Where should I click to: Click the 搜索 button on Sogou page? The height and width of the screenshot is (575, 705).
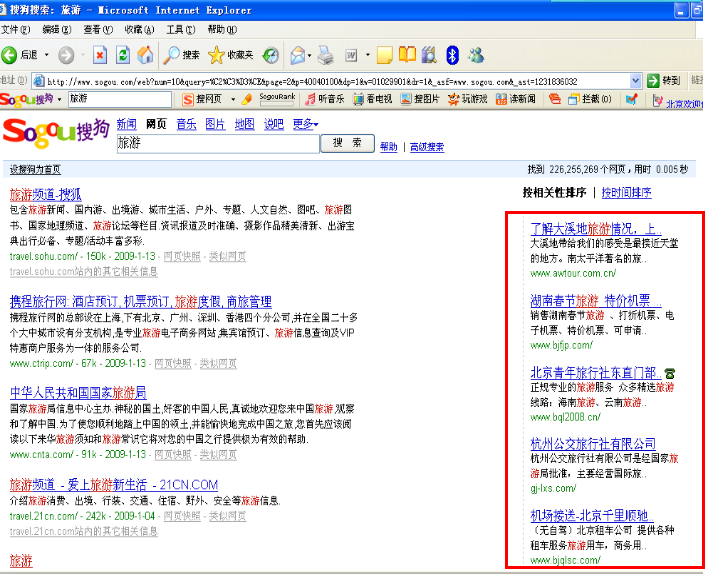pyautogui.click(x=347, y=143)
